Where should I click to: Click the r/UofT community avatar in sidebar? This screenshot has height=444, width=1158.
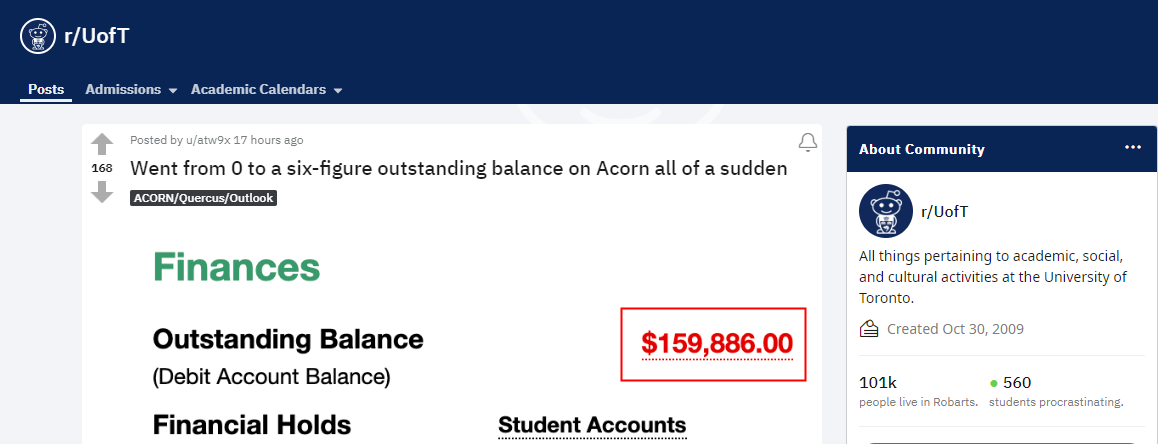click(x=885, y=211)
